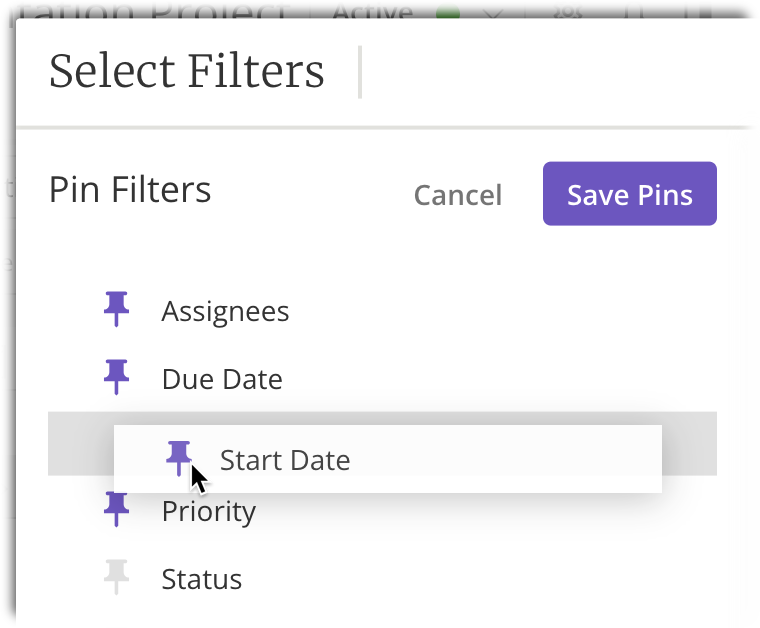Image resolution: width=760 pixels, height=628 pixels.
Task: Click the Start Date pin icon
Action: [x=178, y=458]
